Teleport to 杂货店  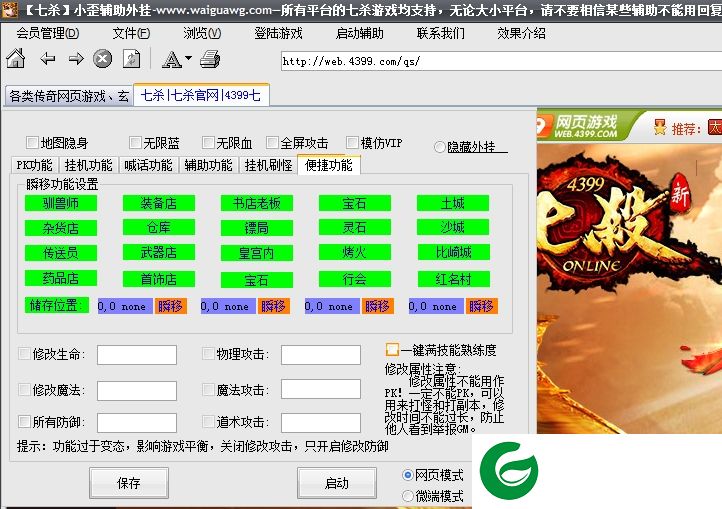61,228
